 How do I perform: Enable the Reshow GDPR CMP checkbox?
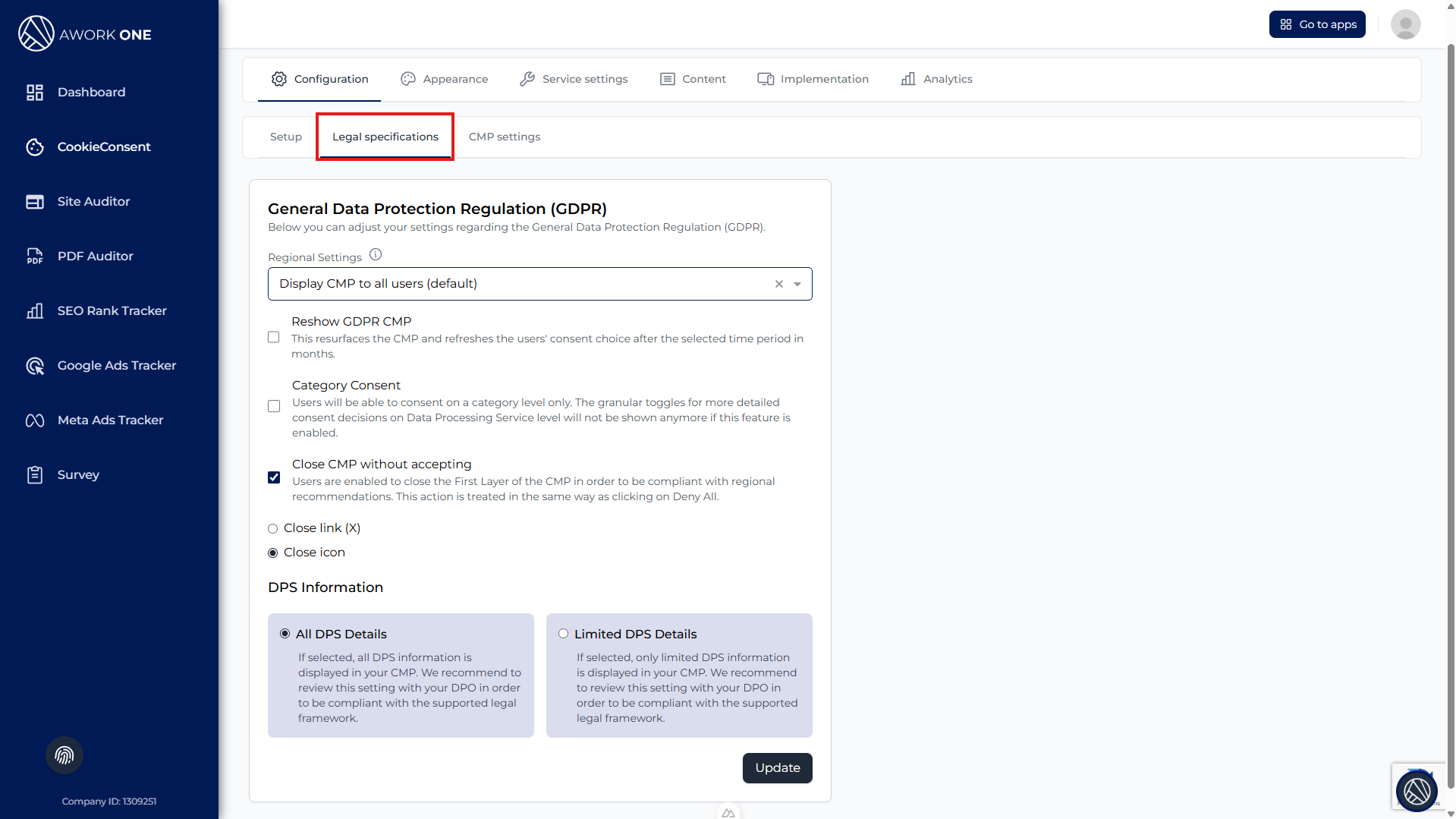click(274, 337)
